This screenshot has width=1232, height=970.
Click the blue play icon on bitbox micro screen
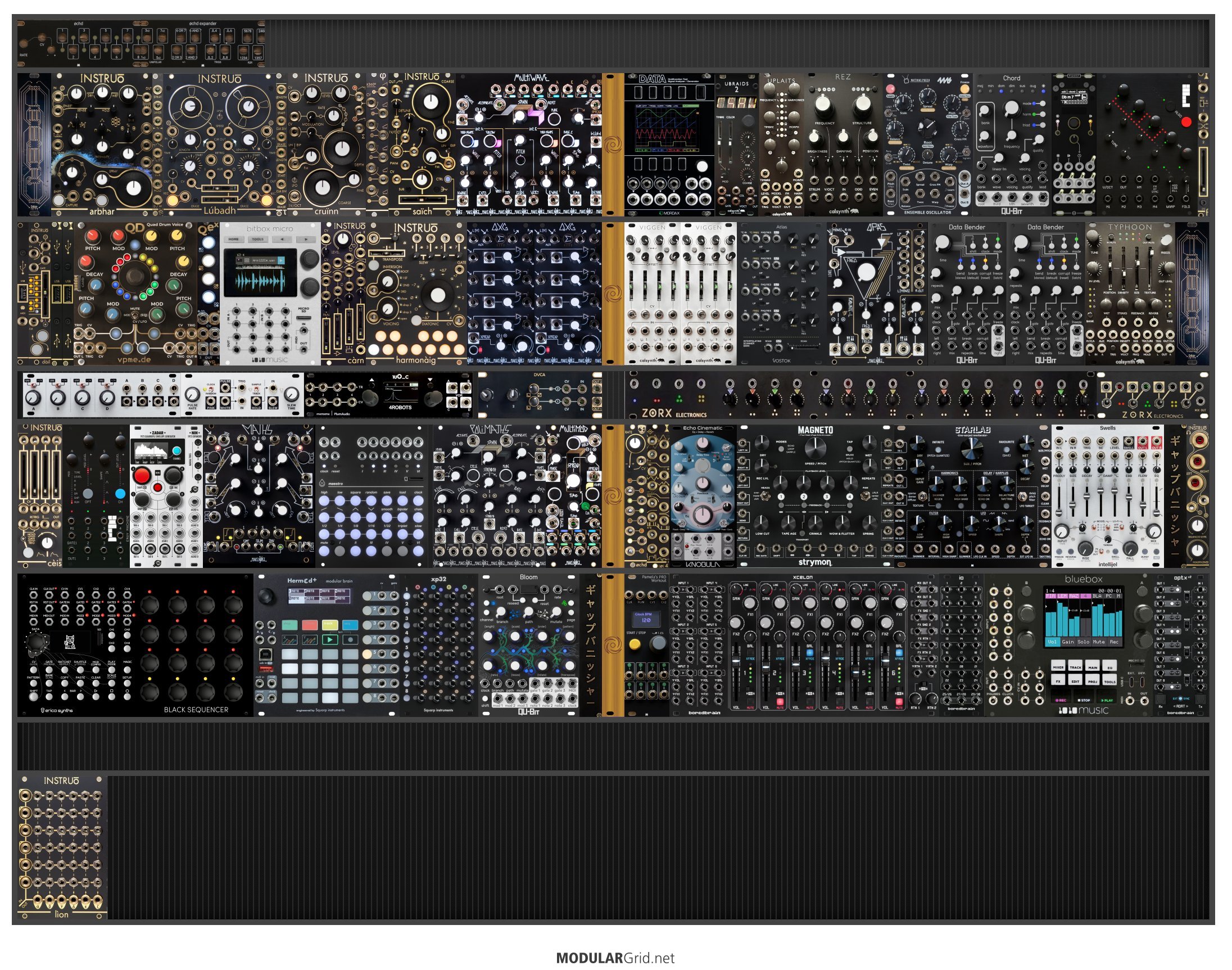pyautogui.click(x=281, y=261)
